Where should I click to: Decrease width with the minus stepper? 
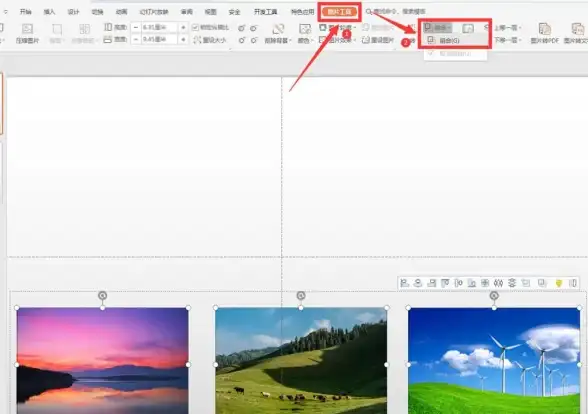pyautogui.click(x=136, y=39)
